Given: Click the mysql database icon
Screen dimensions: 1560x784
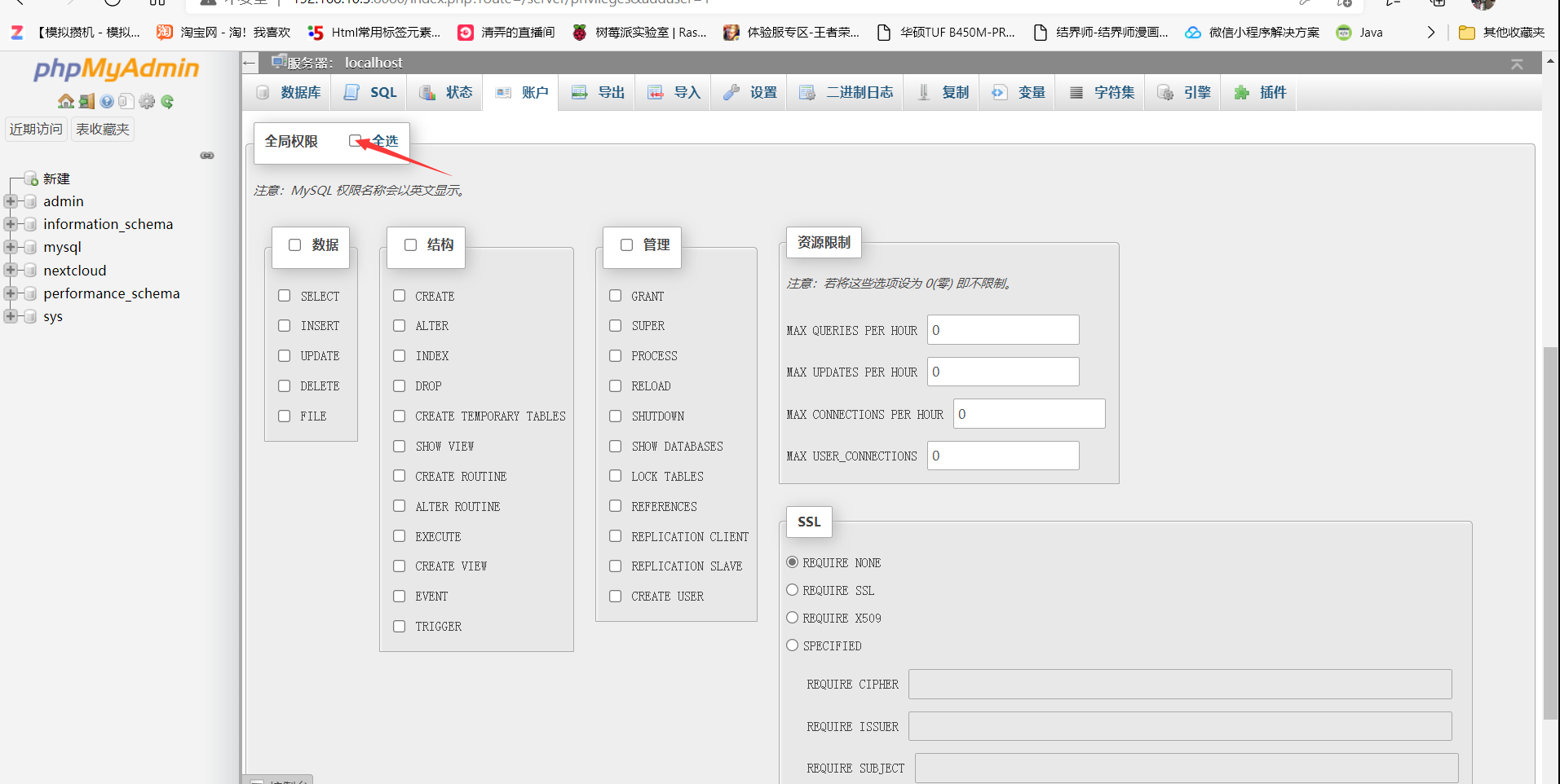Looking at the screenshot, I should (x=30, y=247).
